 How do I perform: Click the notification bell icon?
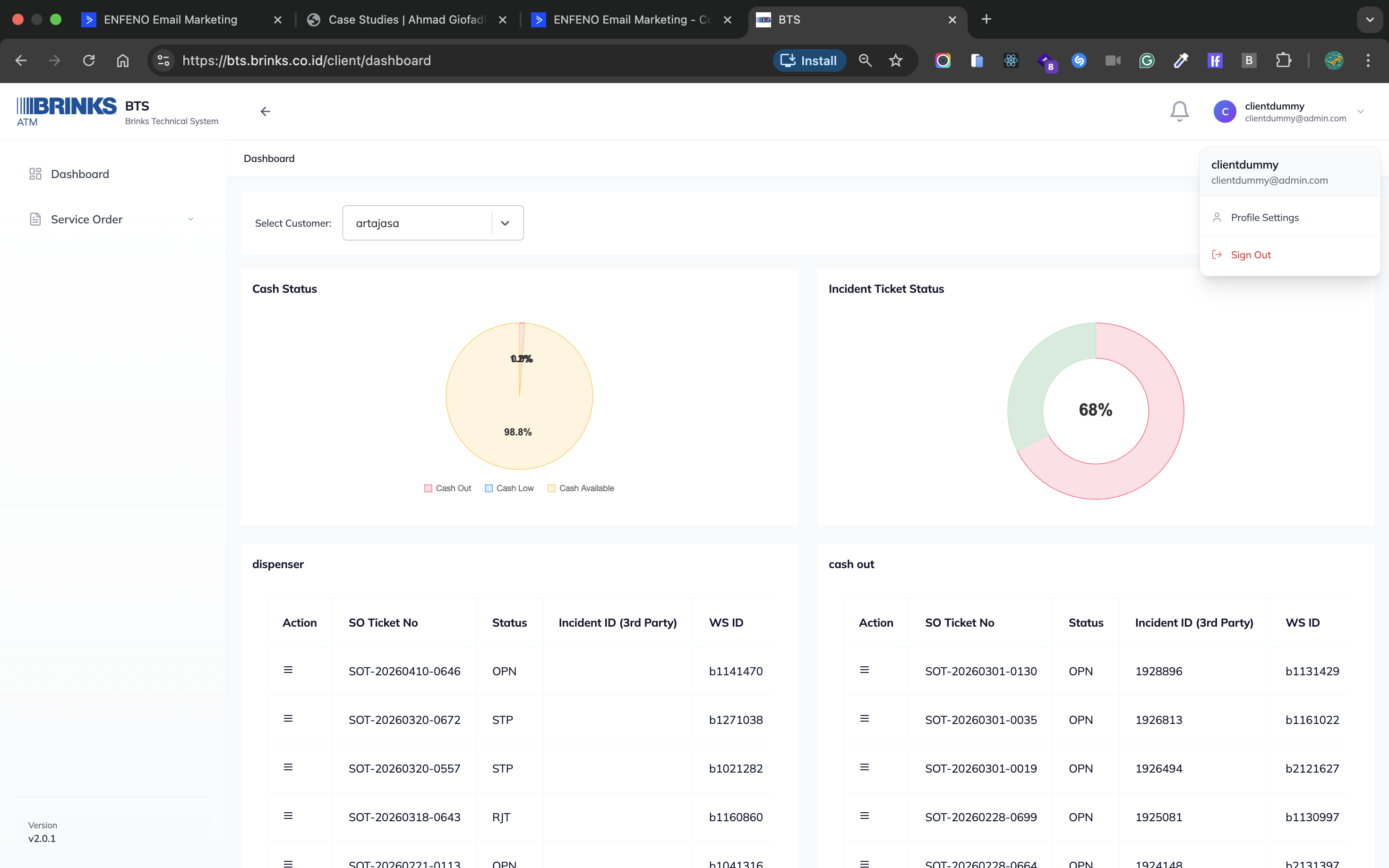[1179, 111]
